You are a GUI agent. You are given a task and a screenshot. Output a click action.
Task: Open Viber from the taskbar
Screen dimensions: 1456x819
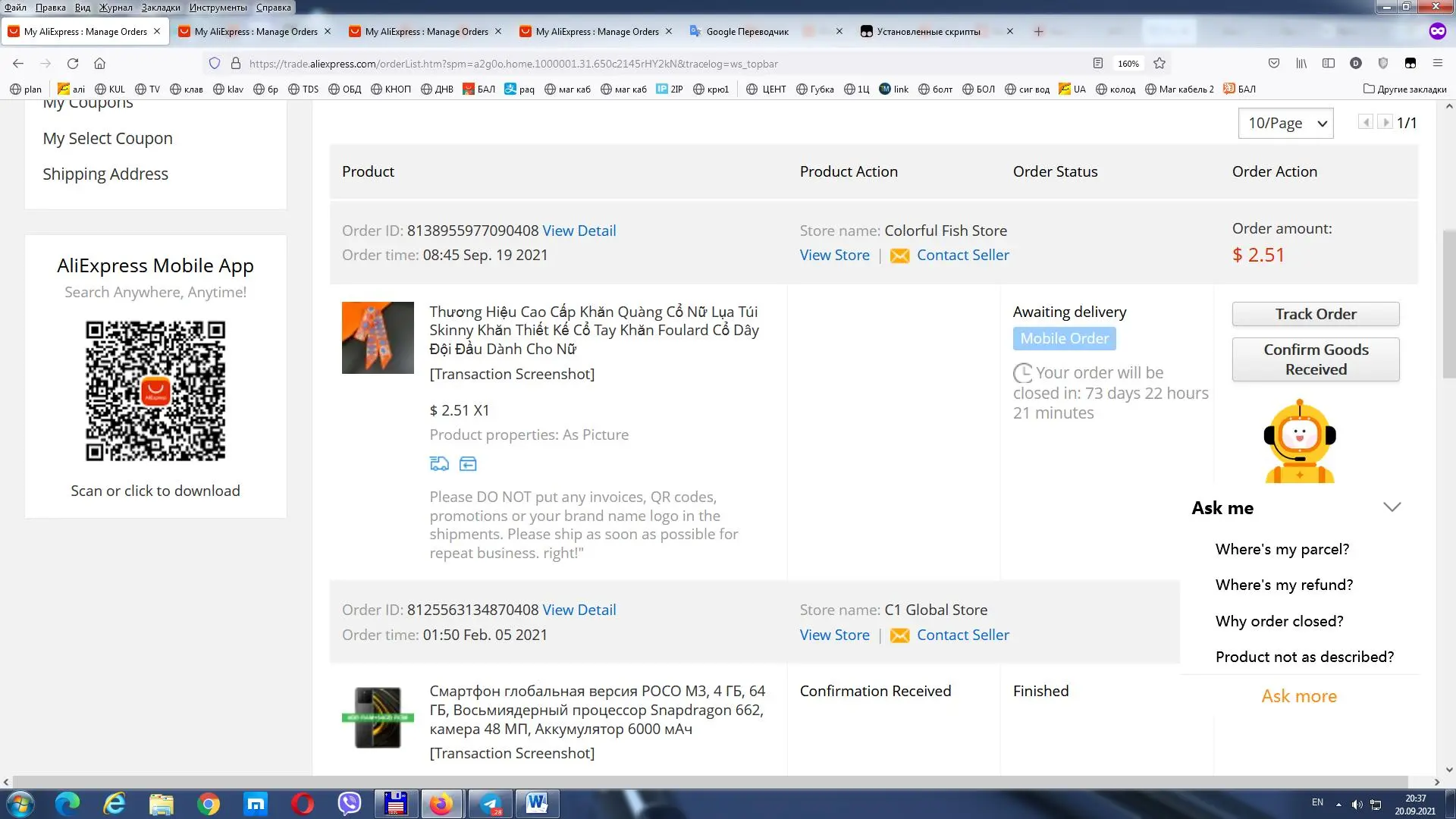click(x=350, y=804)
